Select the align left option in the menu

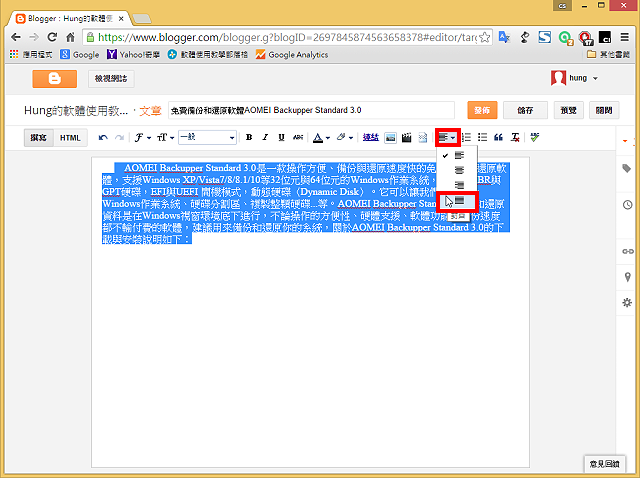pos(459,156)
